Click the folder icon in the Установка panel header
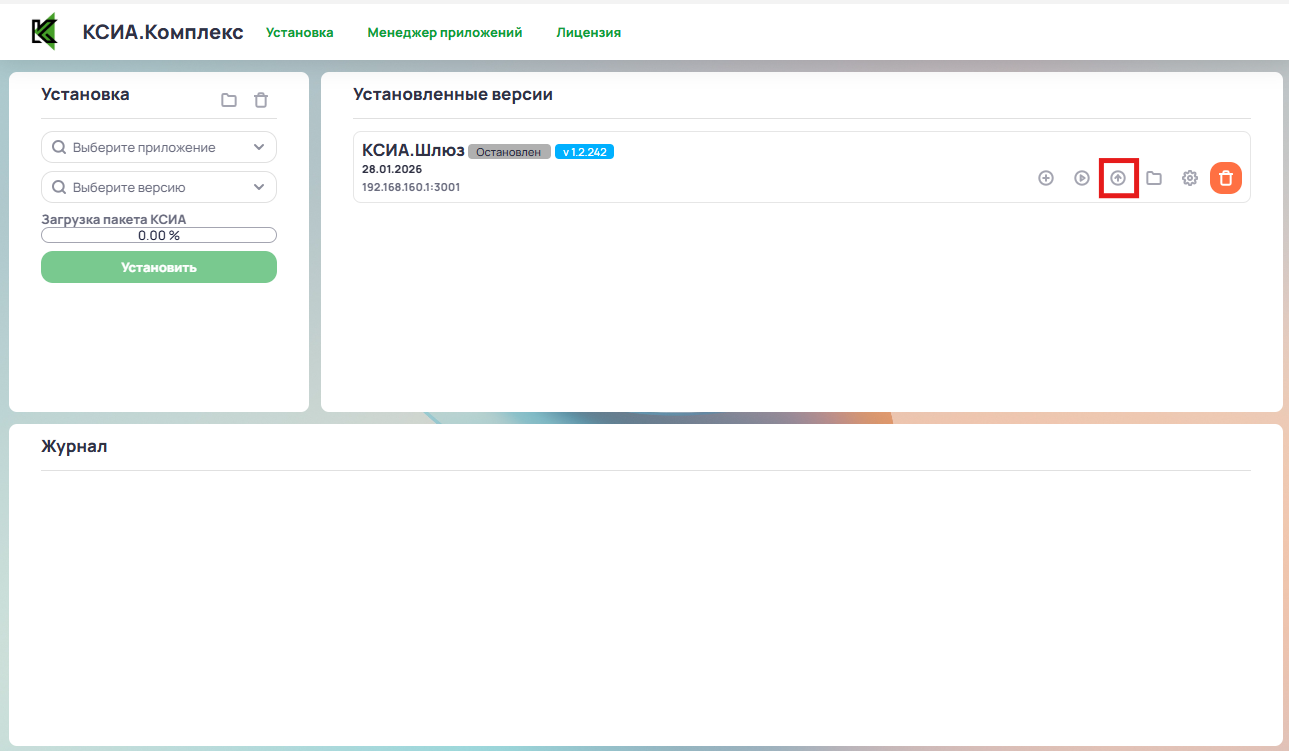 click(x=229, y=100)
